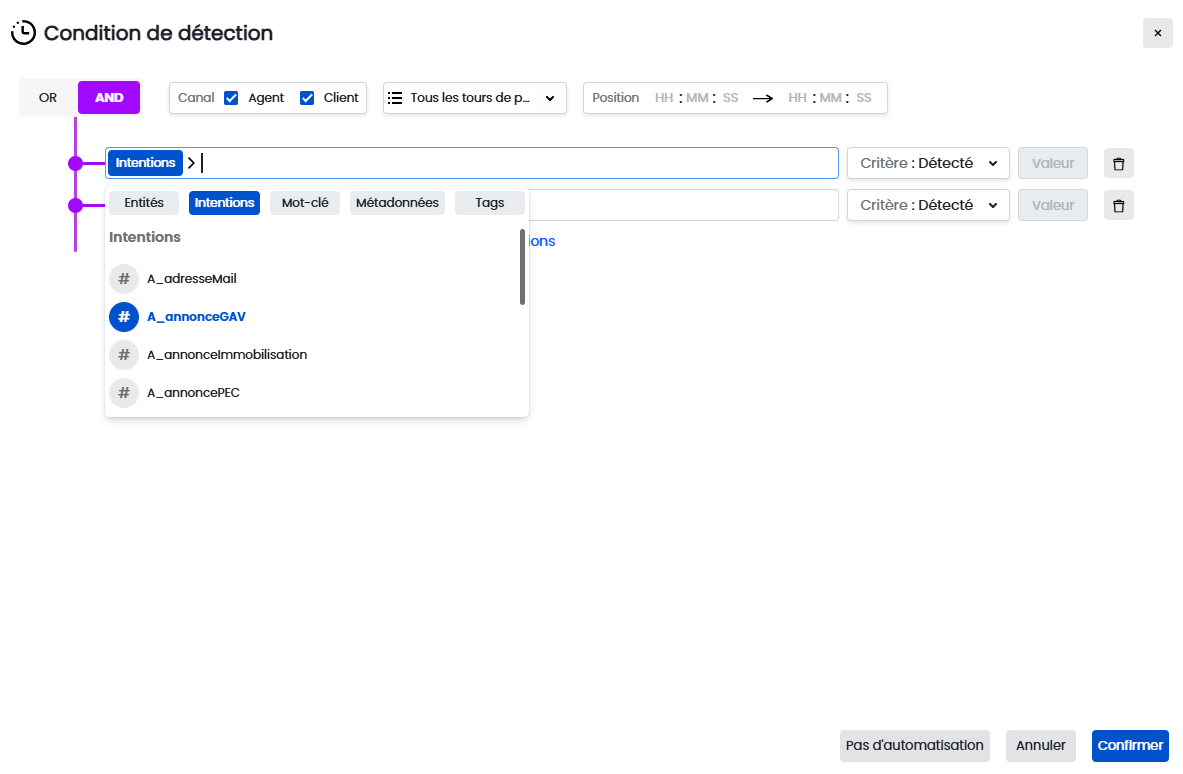Viewport: 1183px width, 774px height.
Task: Click the highlighted A_annonceGAV hash icon
Action: 124,317
